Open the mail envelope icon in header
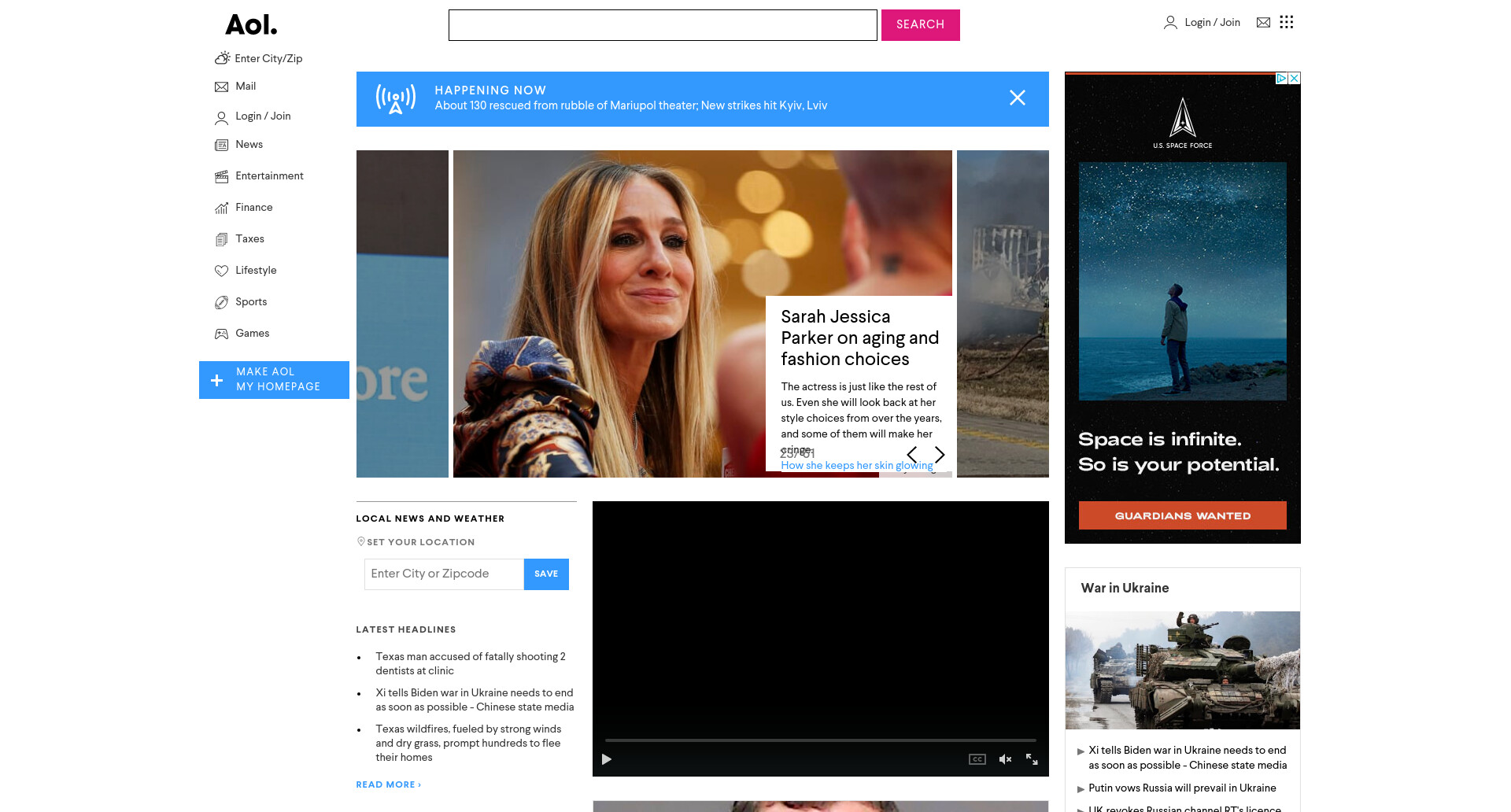This screenshot has height=812, width=1511. [x=1263, y=23]
